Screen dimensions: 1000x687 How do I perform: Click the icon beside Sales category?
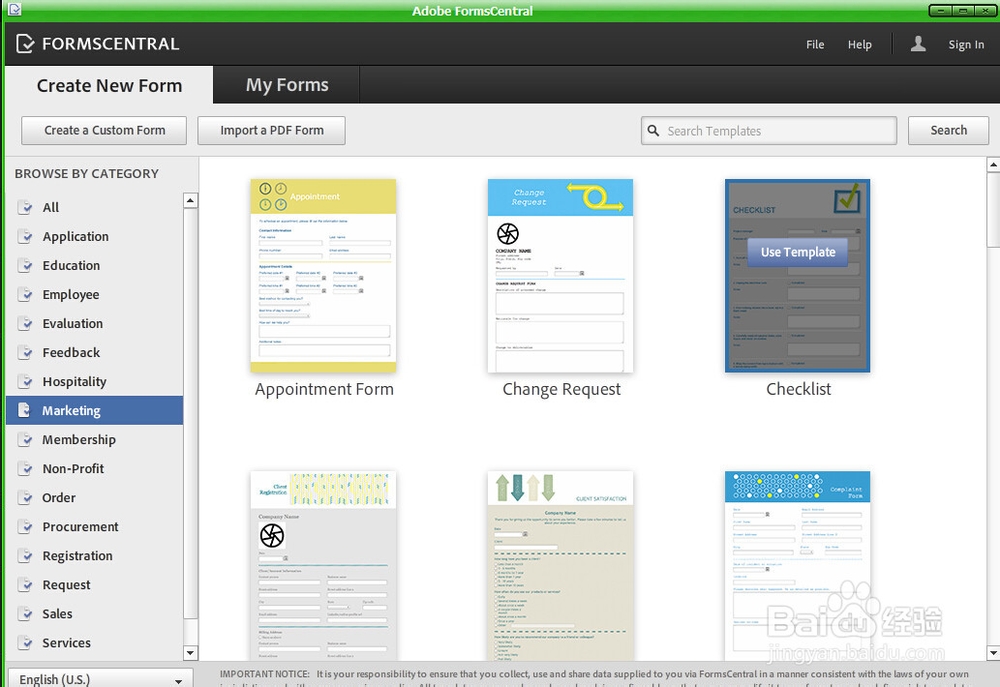[25, 614]
